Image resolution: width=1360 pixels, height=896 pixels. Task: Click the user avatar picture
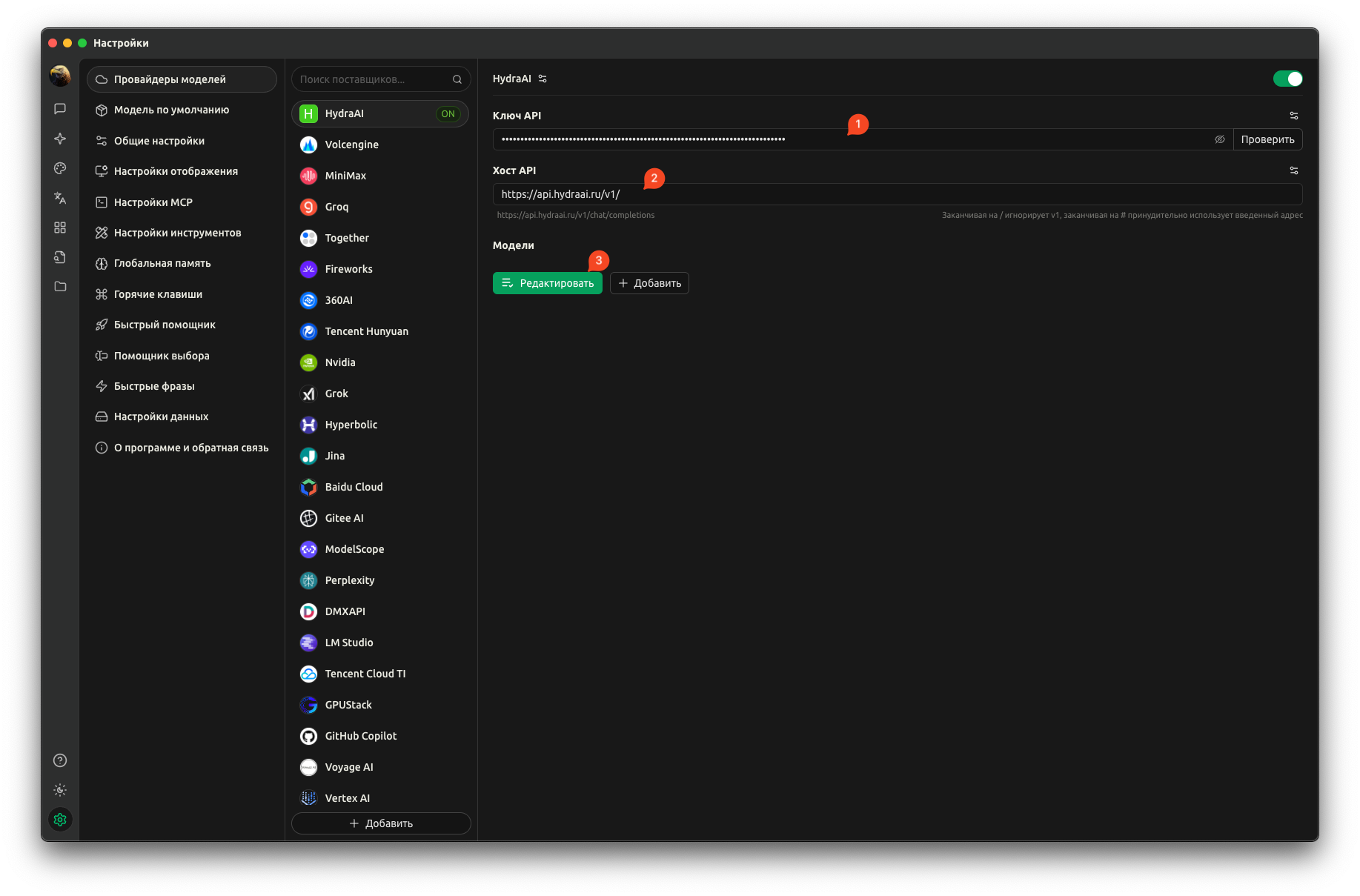(x=60, y=76)
